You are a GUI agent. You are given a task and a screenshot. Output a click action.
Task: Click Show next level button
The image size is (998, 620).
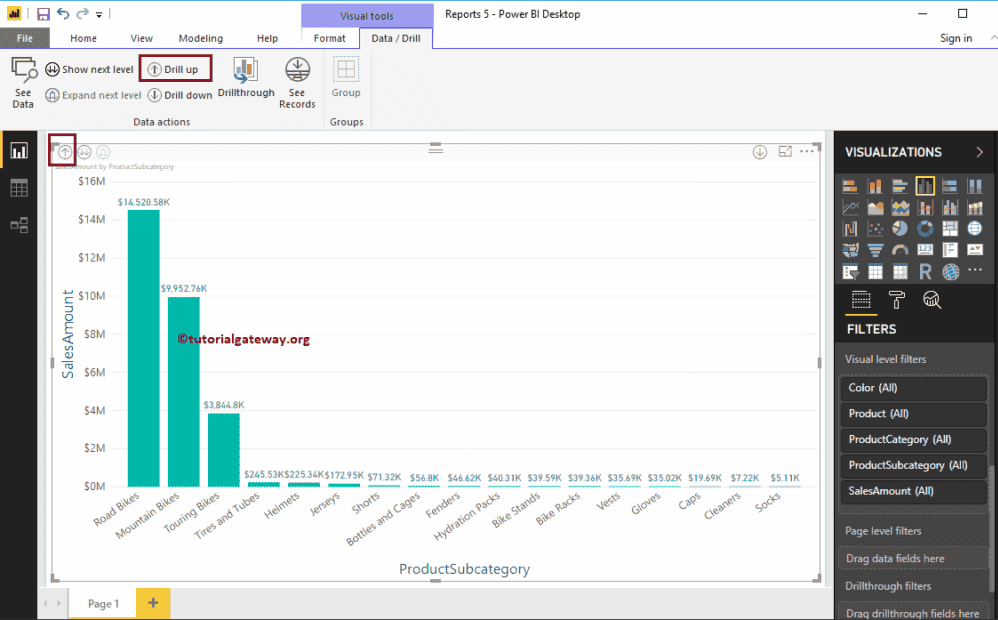[89, 70]
